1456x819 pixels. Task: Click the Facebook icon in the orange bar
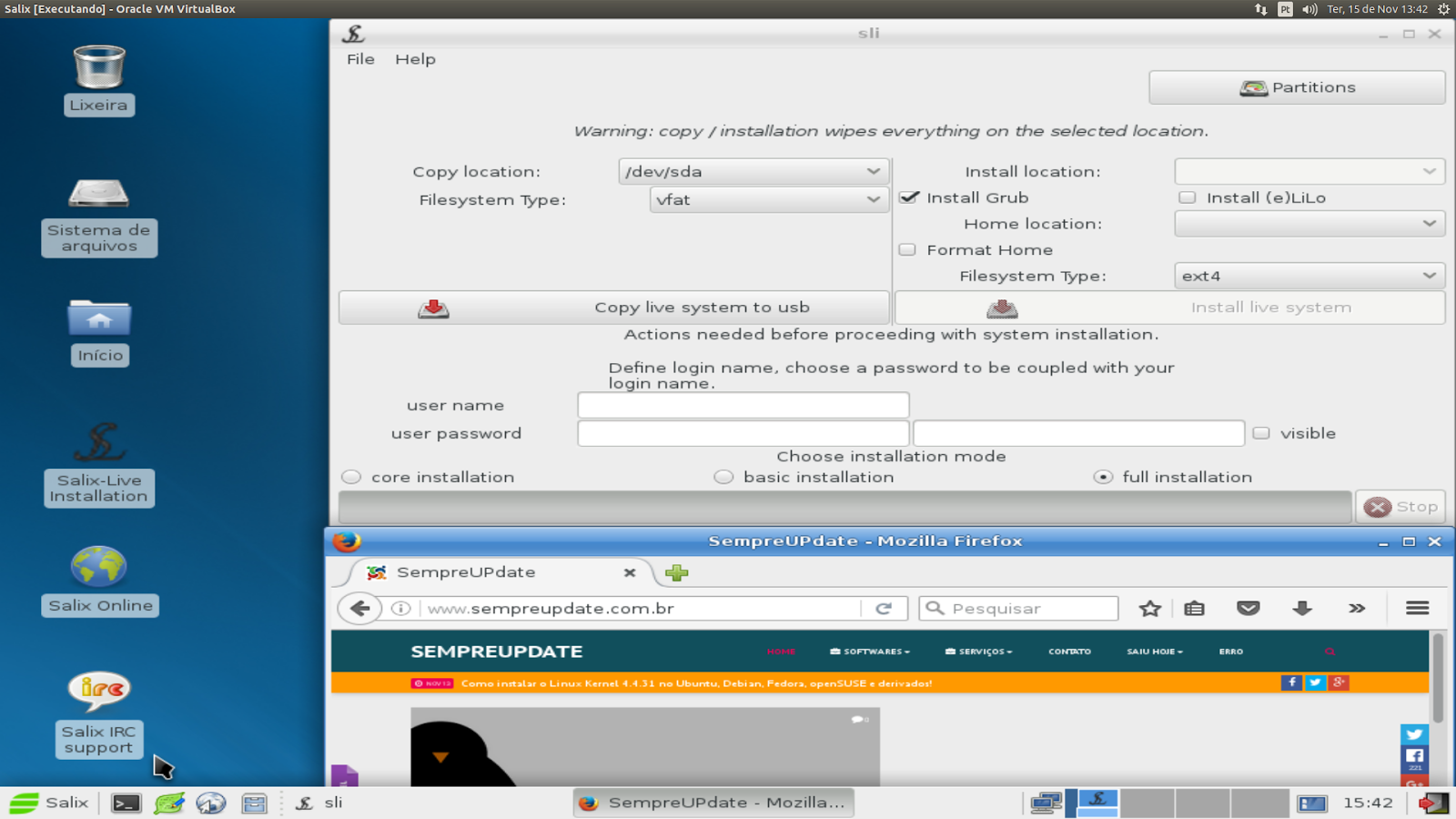pos(1291,682)
